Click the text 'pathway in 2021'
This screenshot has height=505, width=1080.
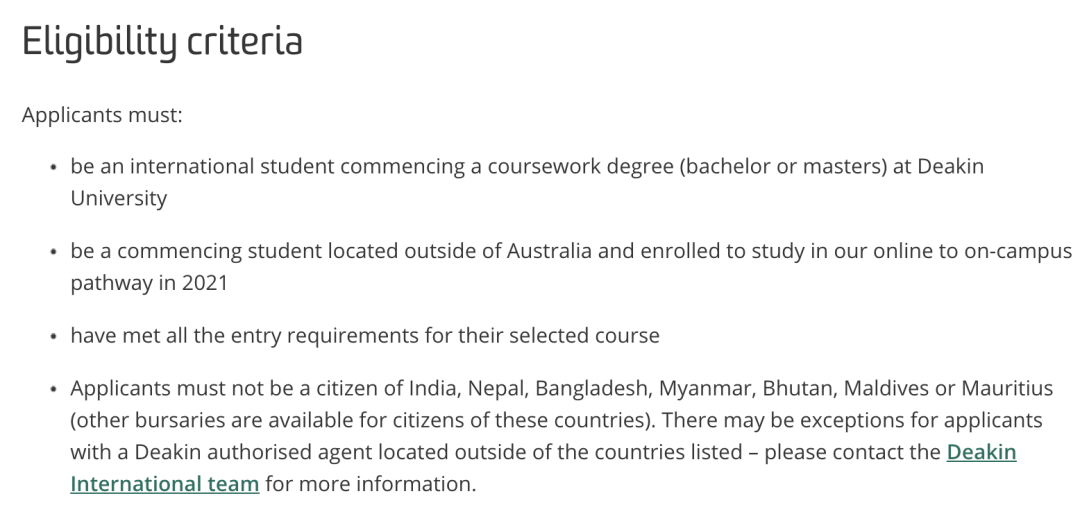tap(149, 282)
